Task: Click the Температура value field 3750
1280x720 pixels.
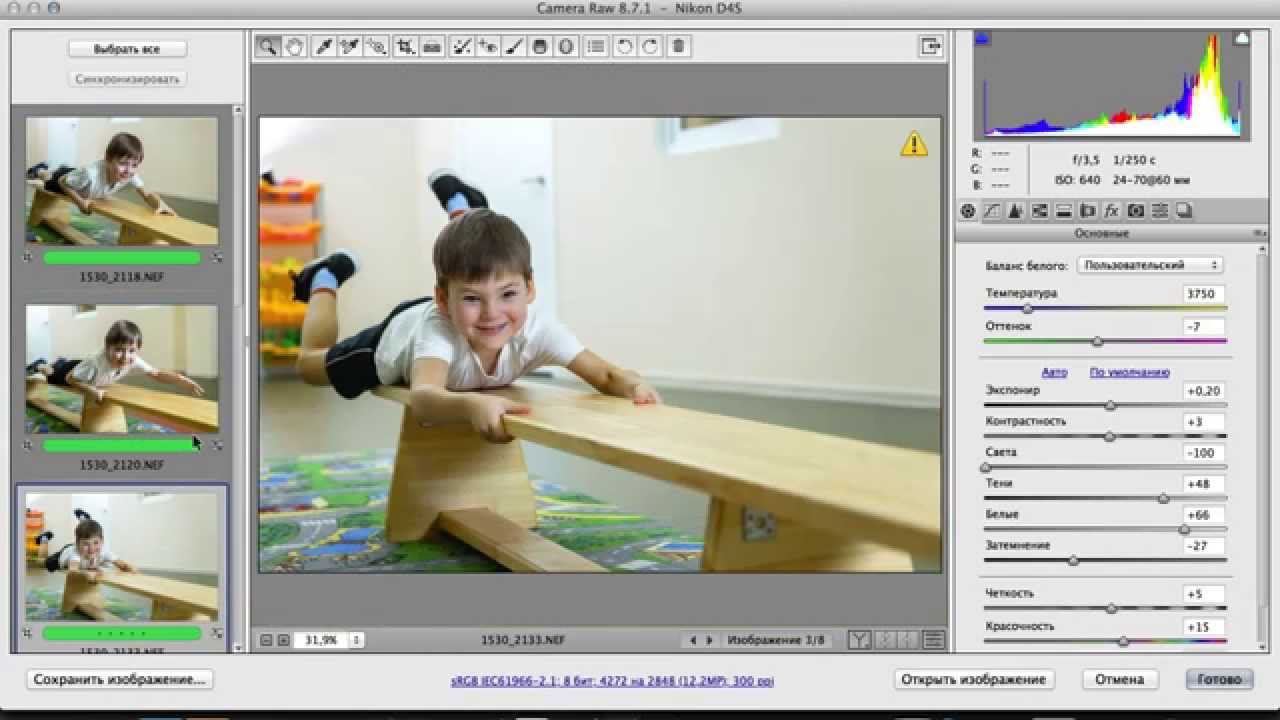Action: (x=1203, y=294)
